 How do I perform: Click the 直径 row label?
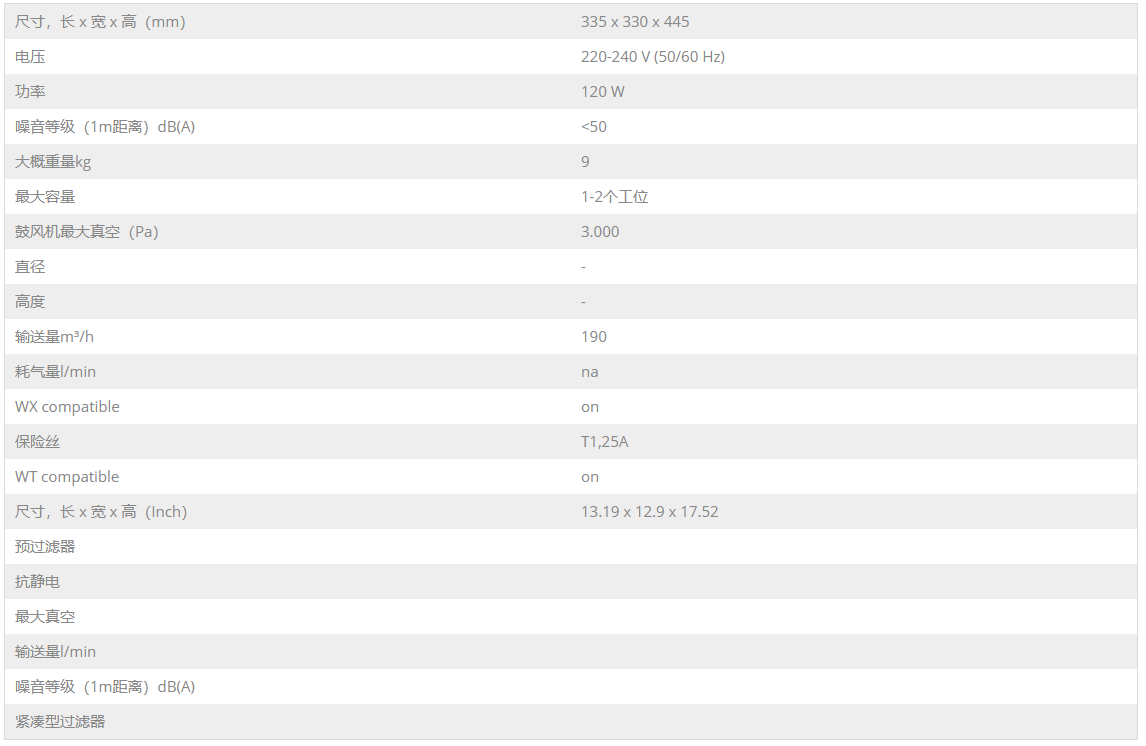30,267
